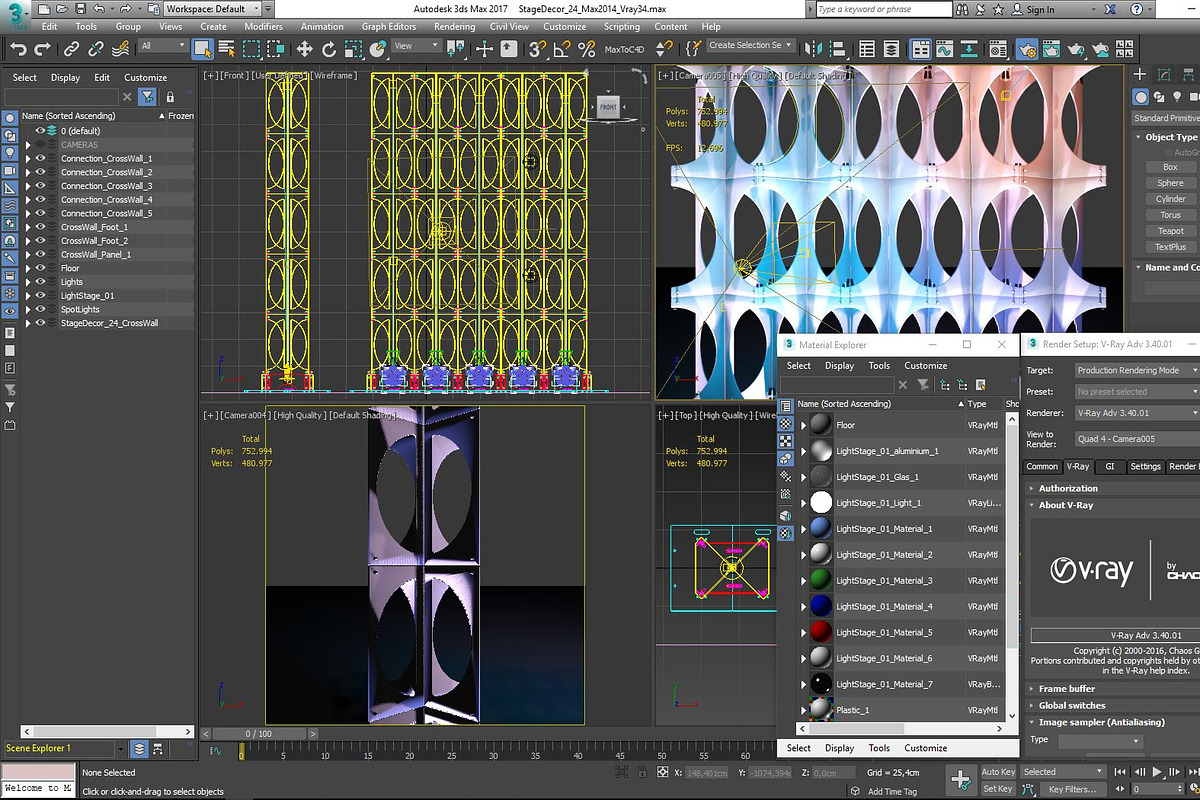Toggle visibility of Floor in Scene Explorer
The image size is (1200, 800).
(41, 268)
